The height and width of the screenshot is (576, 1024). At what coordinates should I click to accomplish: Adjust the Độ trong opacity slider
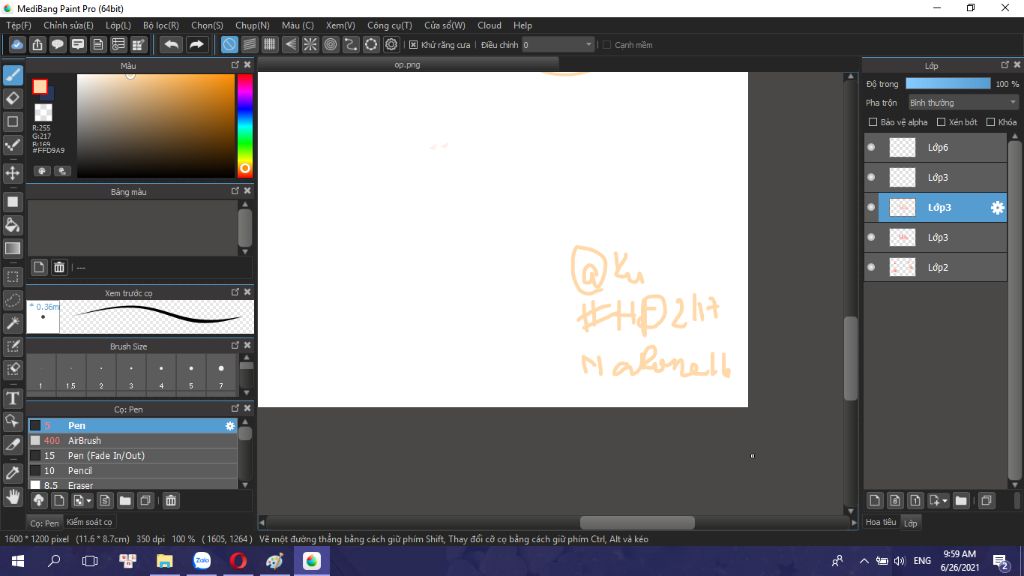tap(948, 84)
